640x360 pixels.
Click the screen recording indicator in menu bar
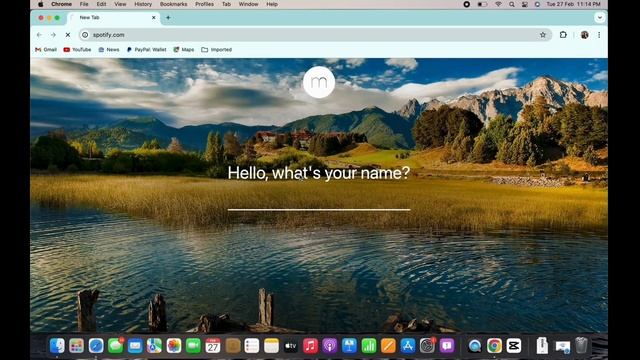point(467,4)
